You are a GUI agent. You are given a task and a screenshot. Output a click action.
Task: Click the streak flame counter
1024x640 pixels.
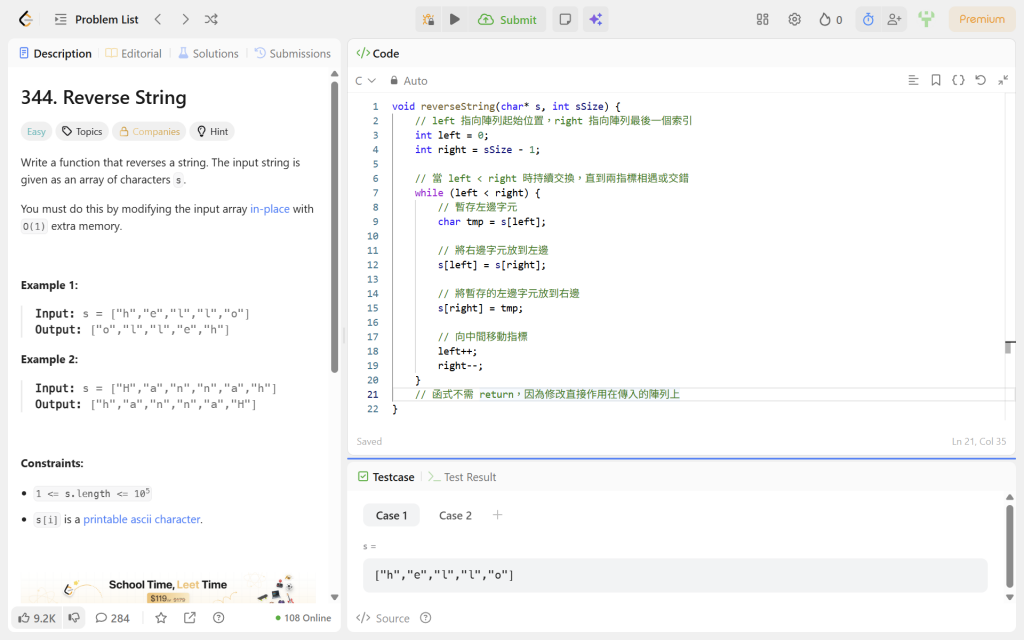[830, 20]
